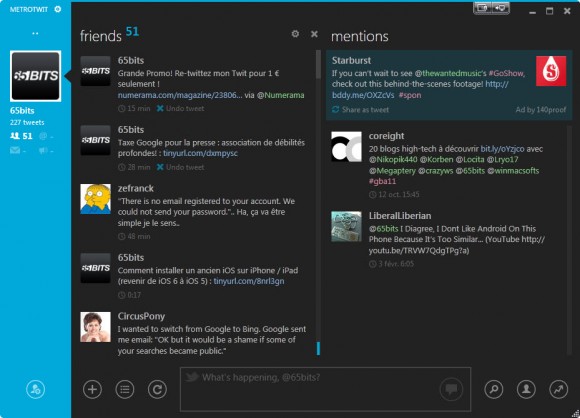580x418 pixels.
Task: Click the second title bar toolbar icon
Action: point(500,8)
